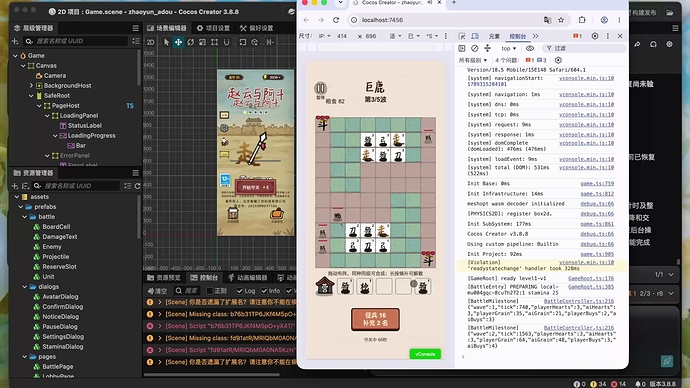Switch to 项目设置 tab
The image size is (690, 388).
[x=213, y=28]
